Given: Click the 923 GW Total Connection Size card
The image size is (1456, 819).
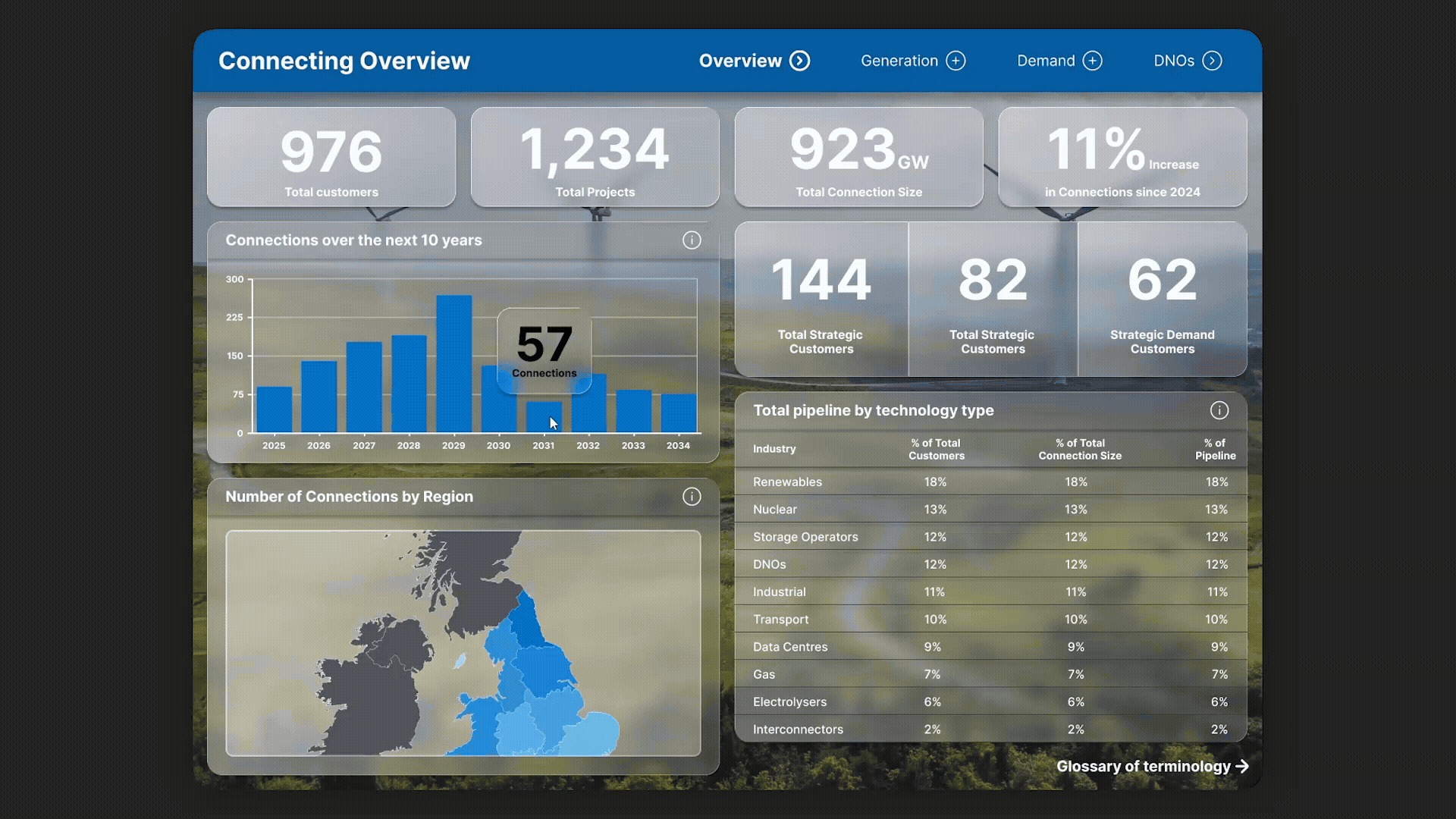Looking at the screenshot, I should [859, 157].
